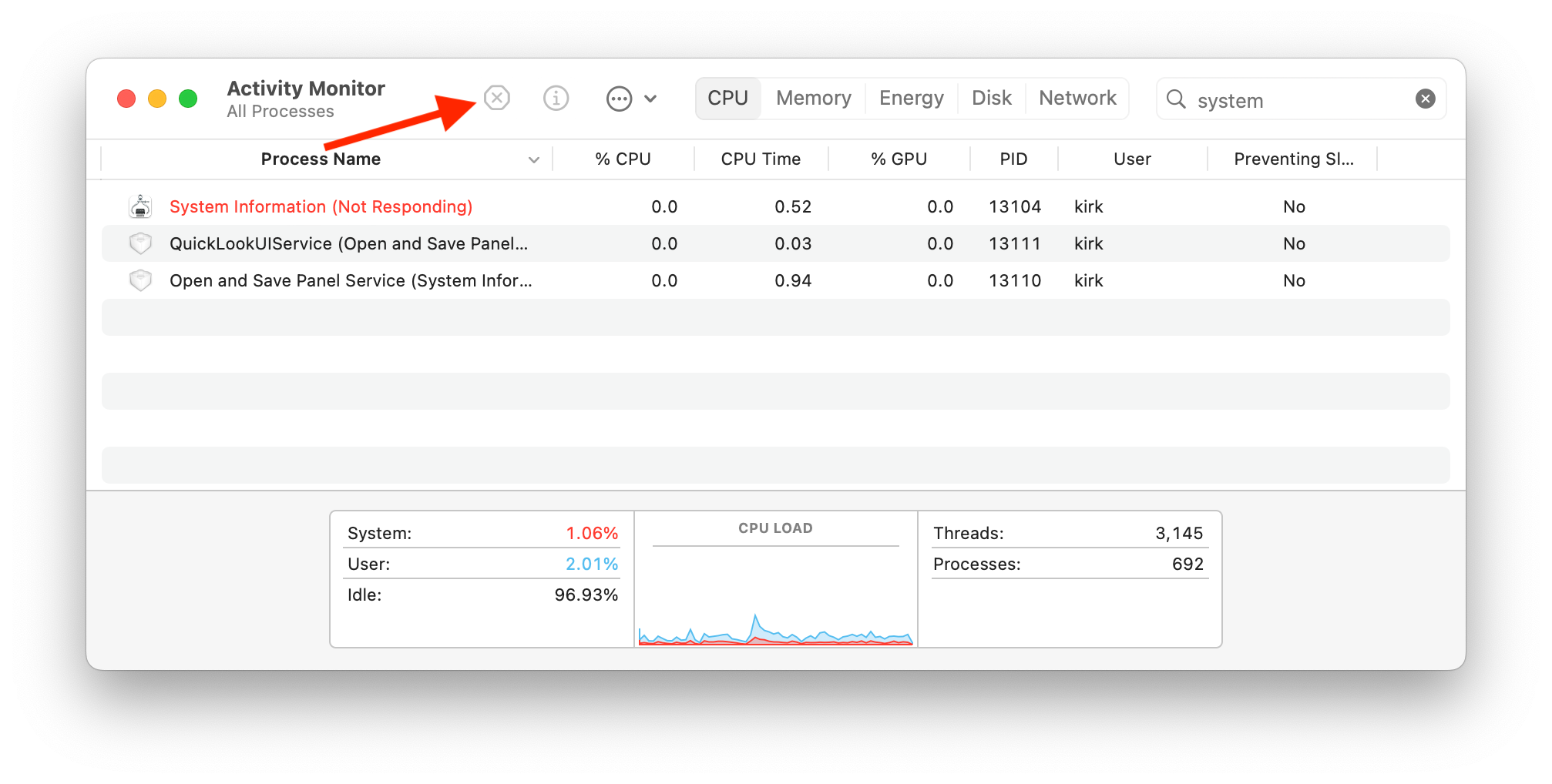Sort processes by PID column
Viewport: 1552px width, 784px height.
1013,159
